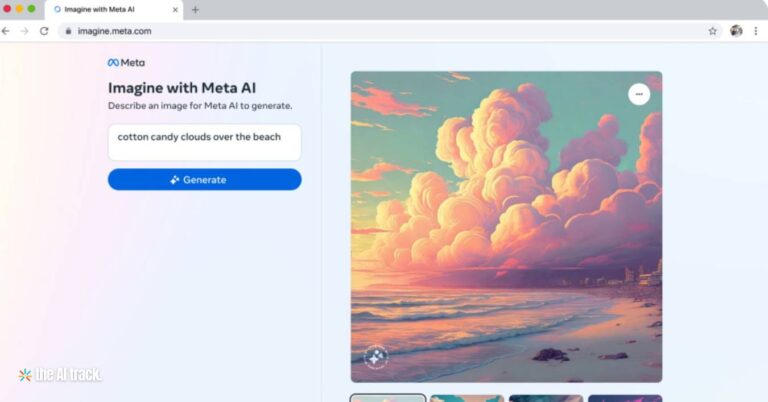Click the large generated beach clouds image
The height and width of the screenshot is (402, 768).
[x=506, y=227]
